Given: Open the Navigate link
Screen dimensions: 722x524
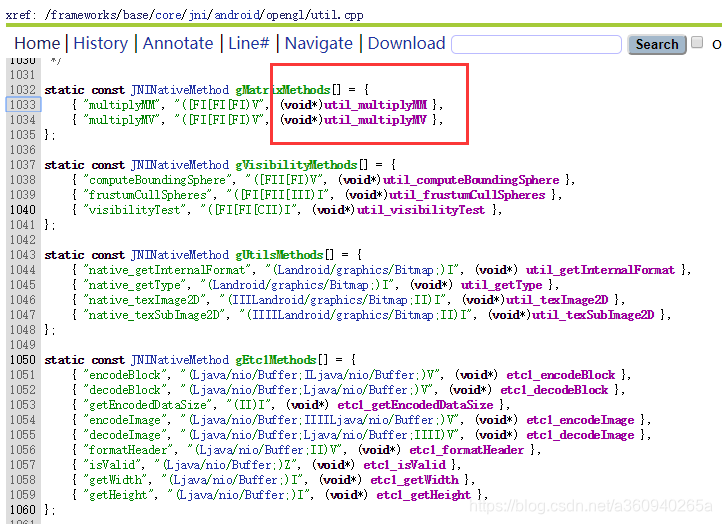Looking at the screenshot, I should [319, 43].
